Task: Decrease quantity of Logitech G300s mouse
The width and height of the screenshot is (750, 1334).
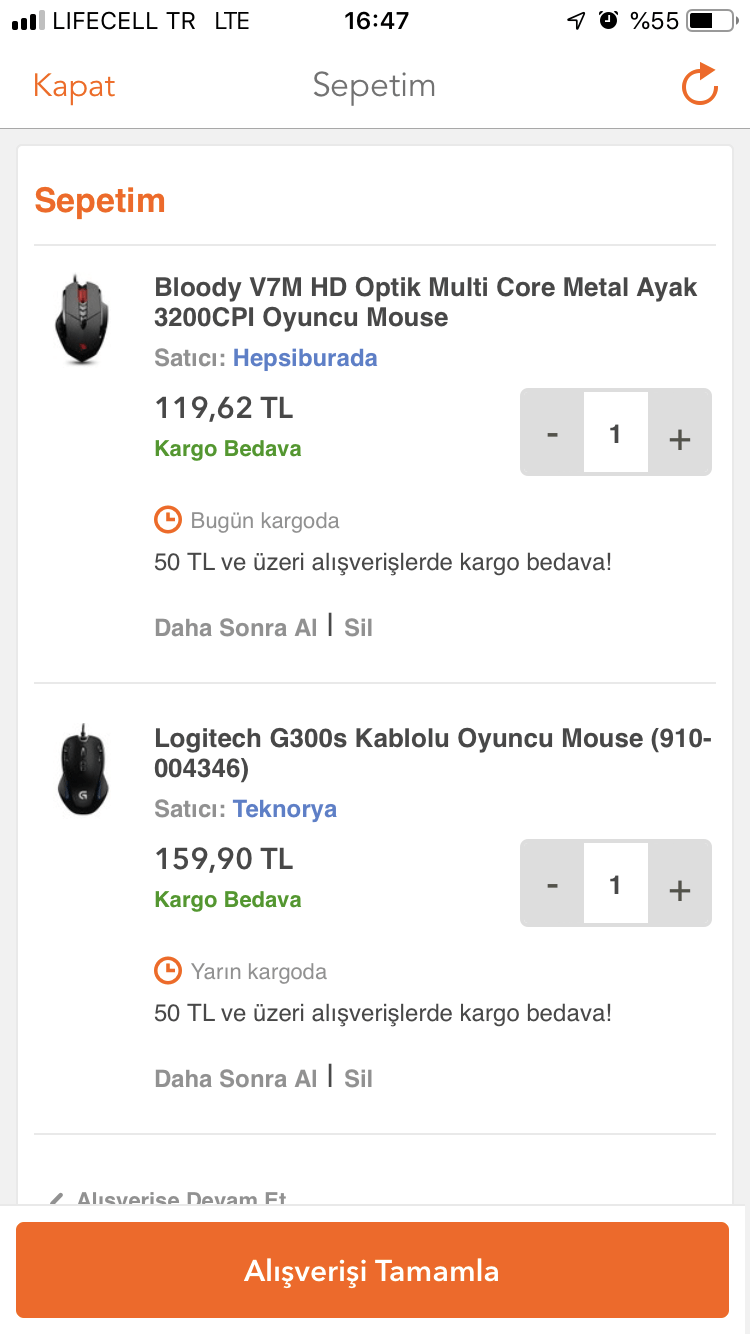Action: pyautogui.click(x=552, y=885)
